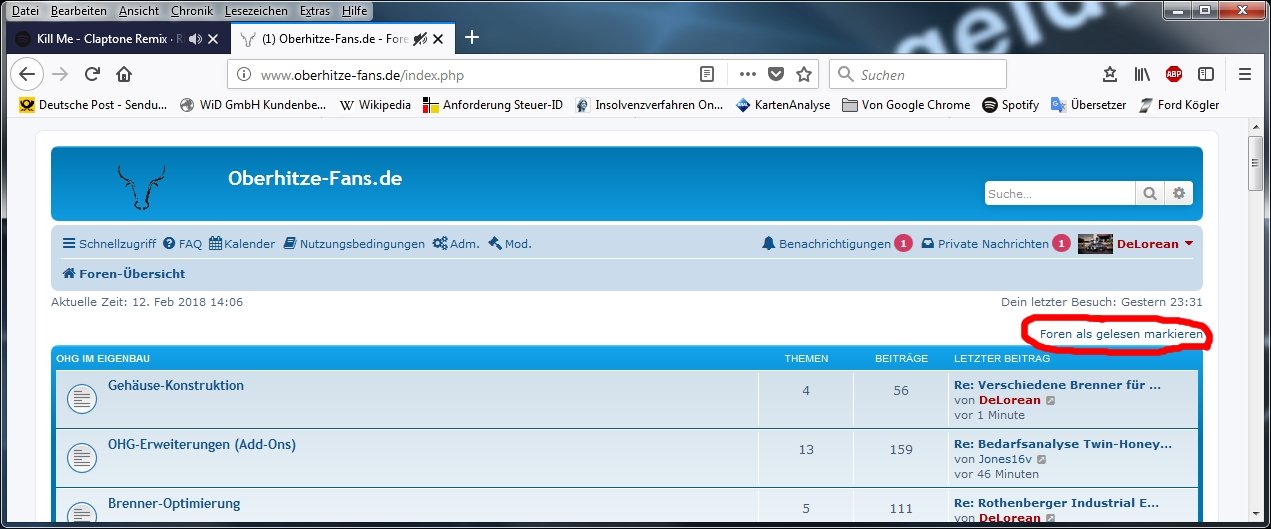The image size is (1271, 529).
Task: Mute the Kill Me Claptone Remix tab
Action: 194,39
